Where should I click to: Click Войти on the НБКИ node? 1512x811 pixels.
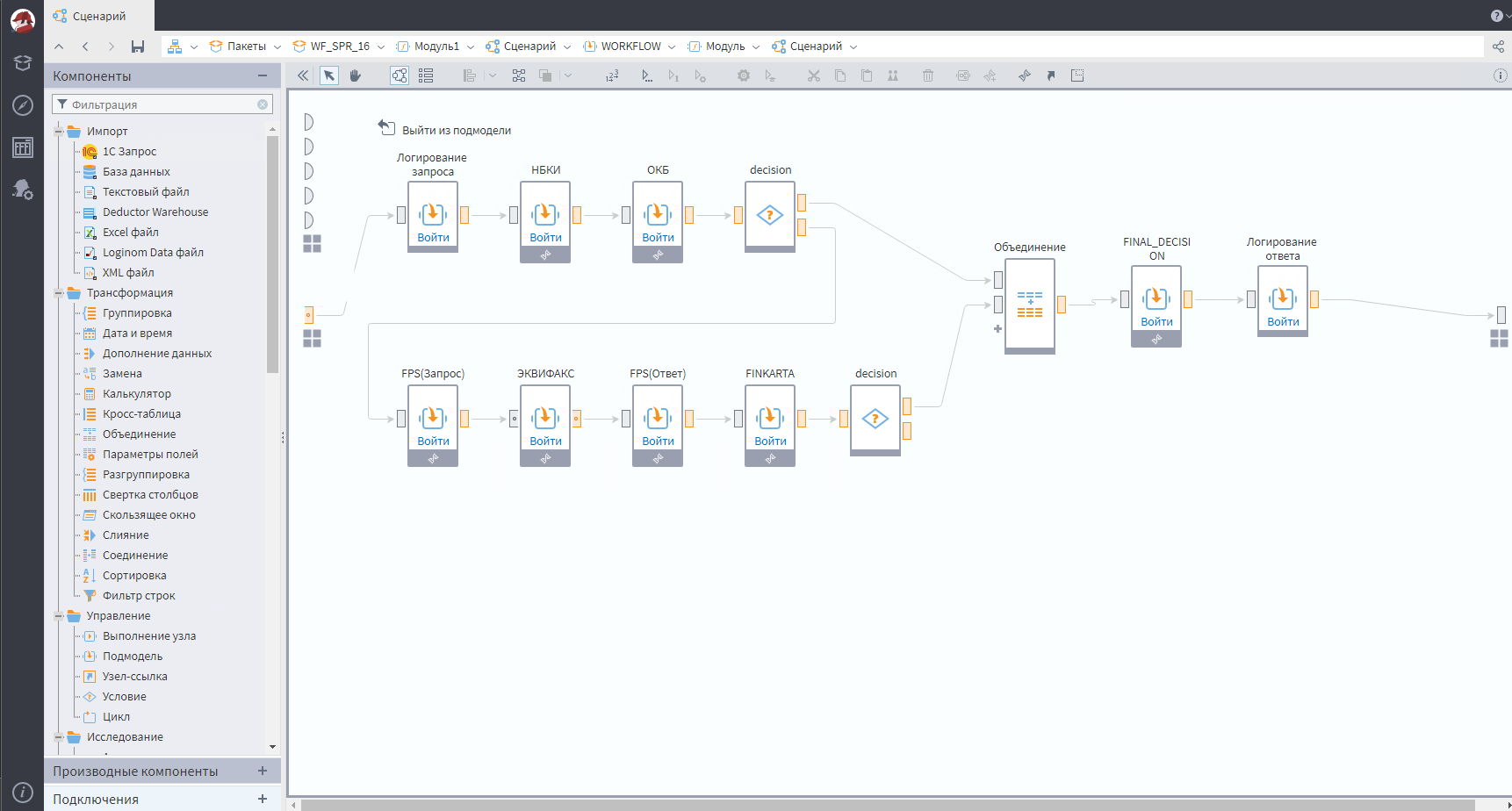tap(545, 237)
